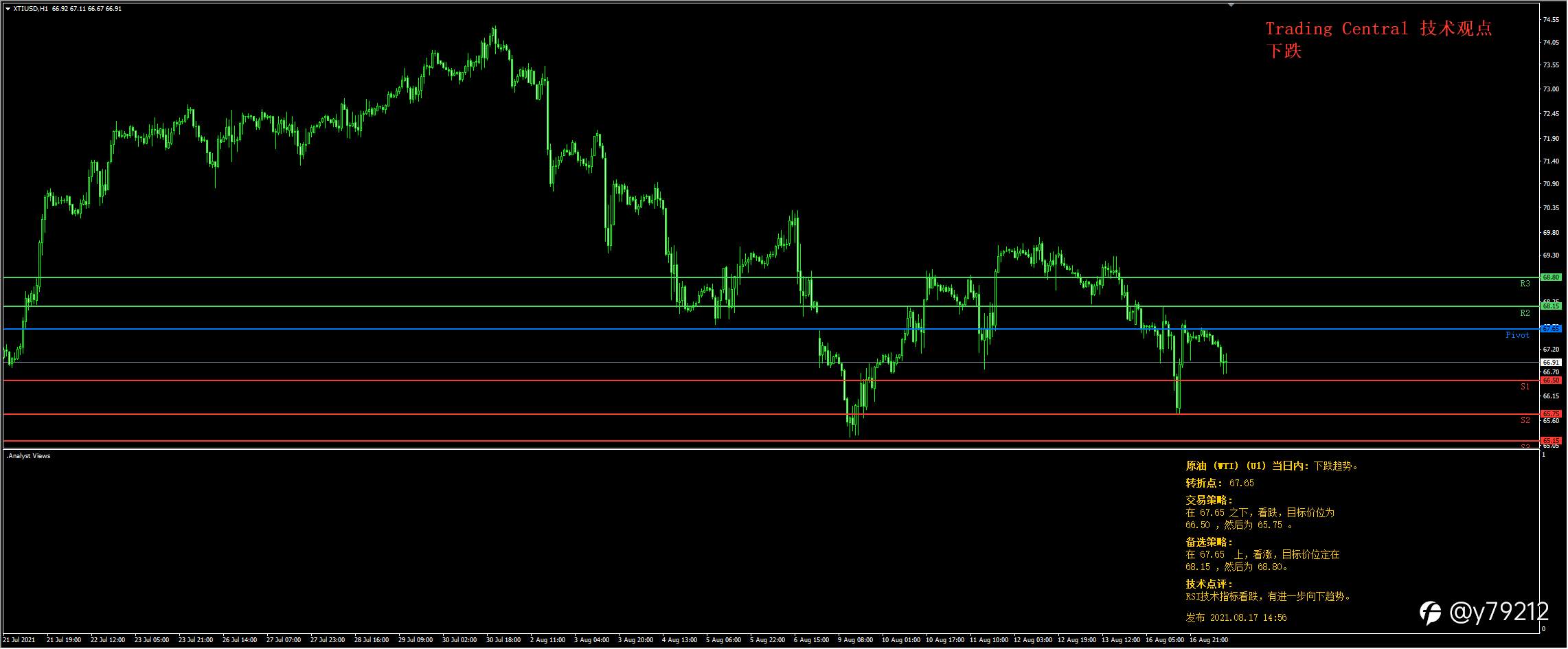The width and height of the screenshot is (1568, 649).
Task: Click the blue Pivot line label
Action: [x=1517, y=335]
